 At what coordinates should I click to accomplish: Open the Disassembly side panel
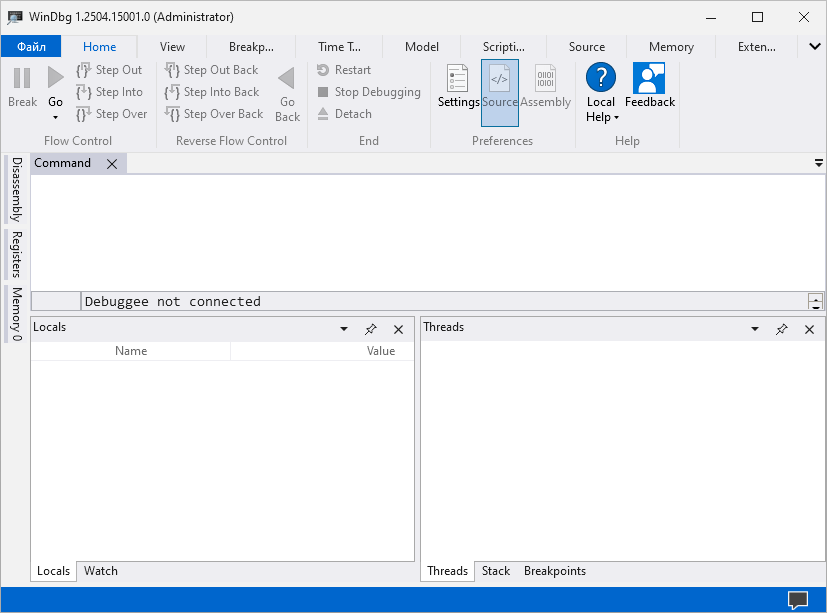pos(17,189)
